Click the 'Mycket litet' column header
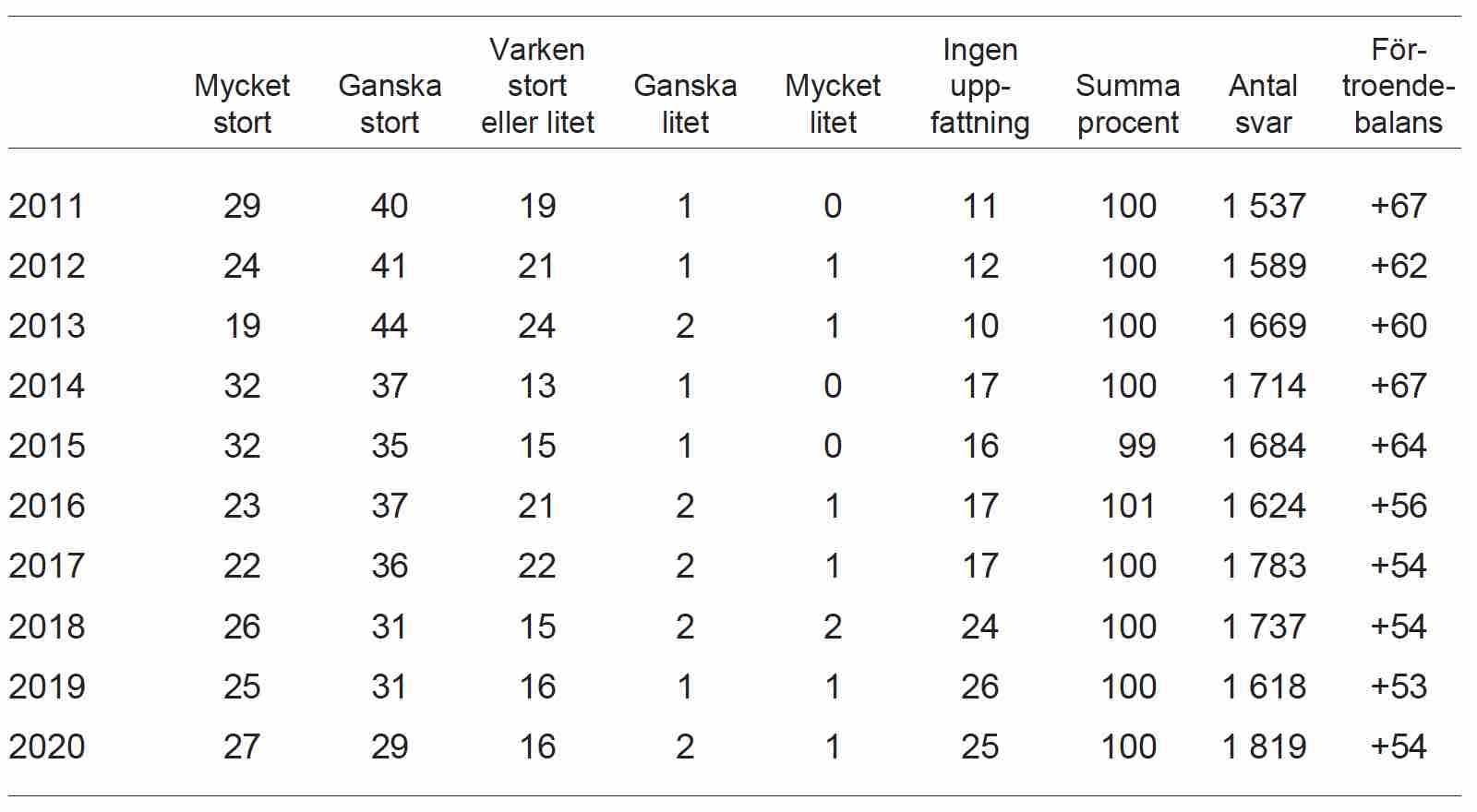 click(833, 103)
